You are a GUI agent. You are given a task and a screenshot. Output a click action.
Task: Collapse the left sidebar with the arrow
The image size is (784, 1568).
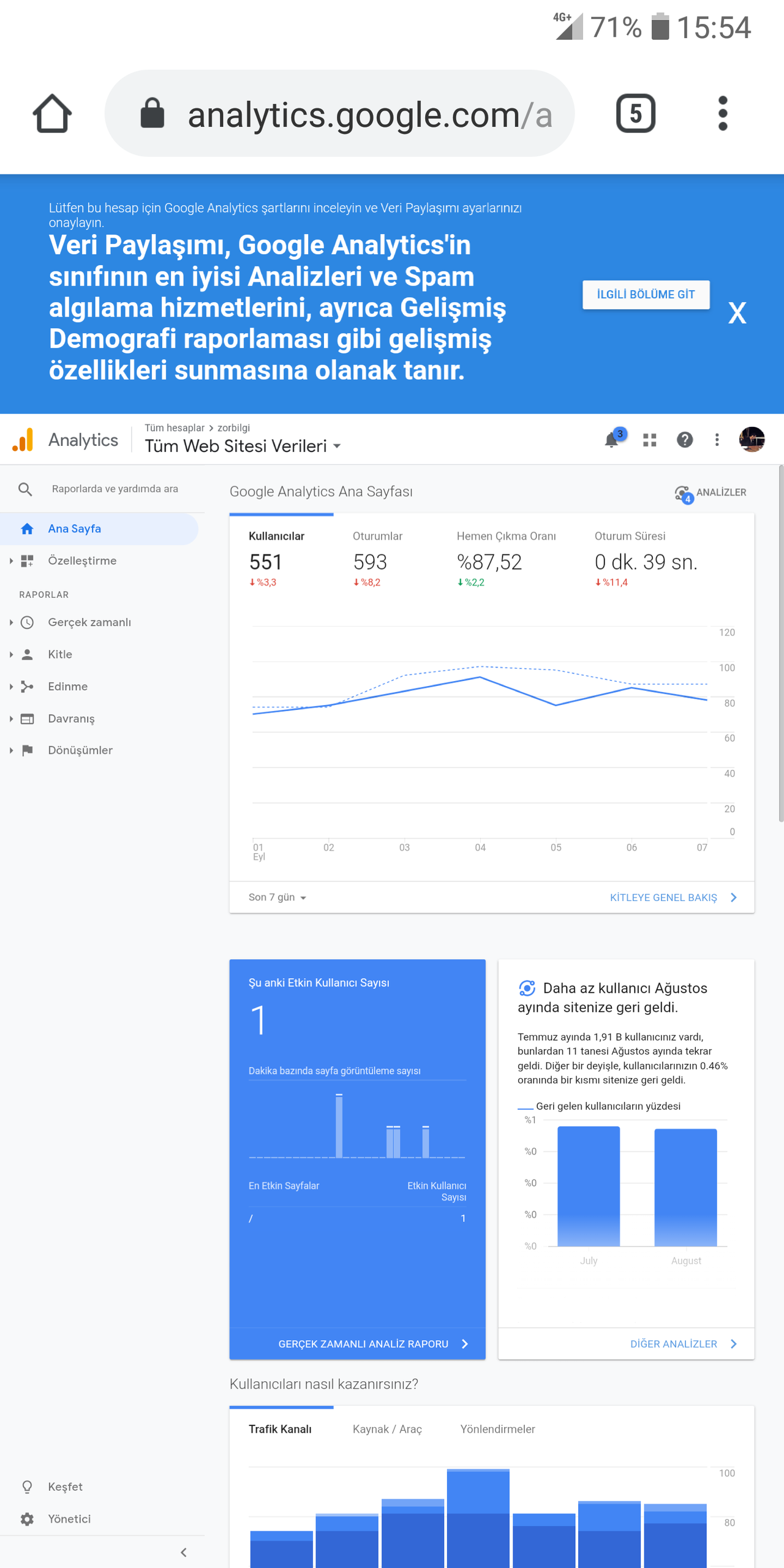pos(183,1552)
